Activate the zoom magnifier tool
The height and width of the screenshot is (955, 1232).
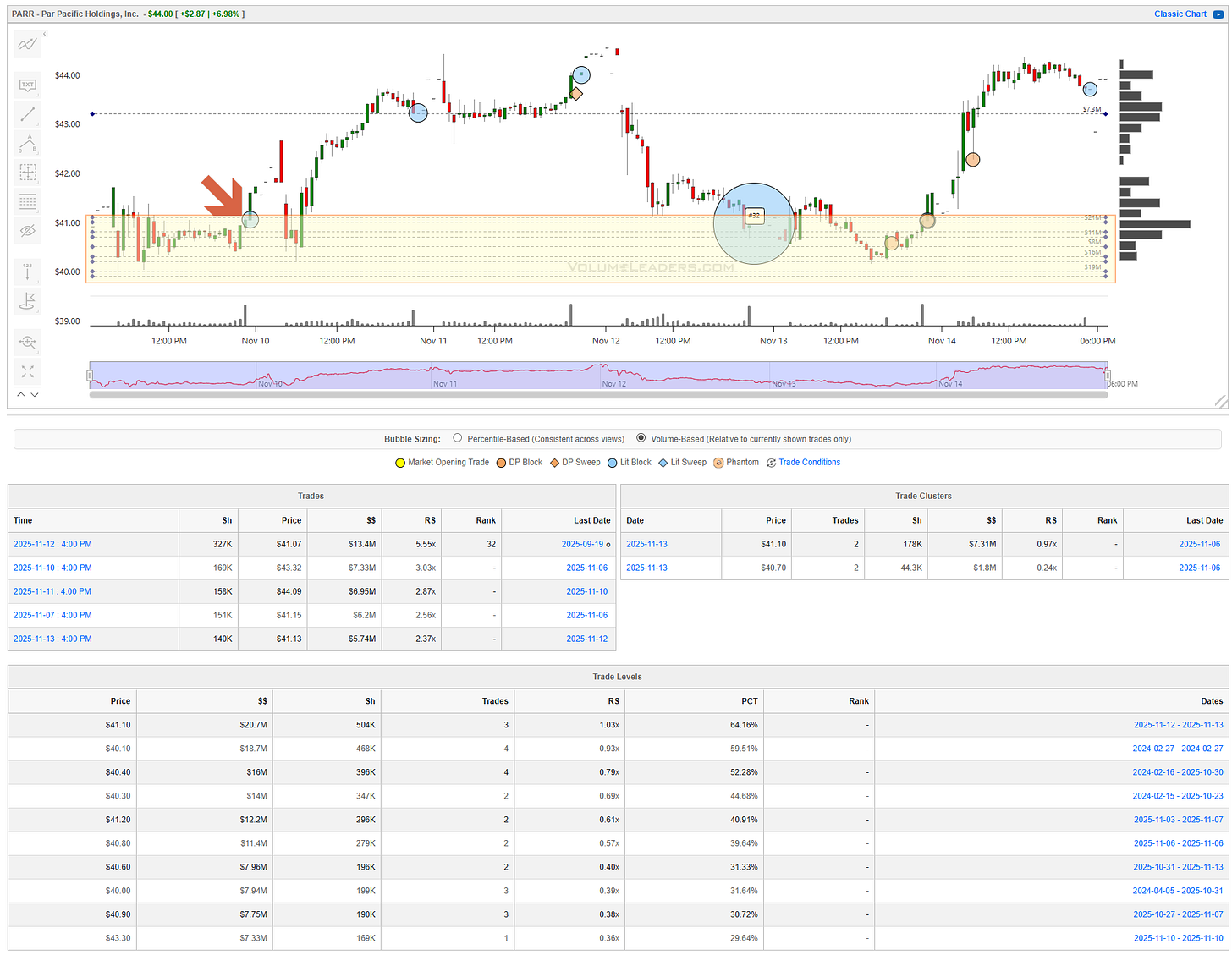[x=28, y=342]
